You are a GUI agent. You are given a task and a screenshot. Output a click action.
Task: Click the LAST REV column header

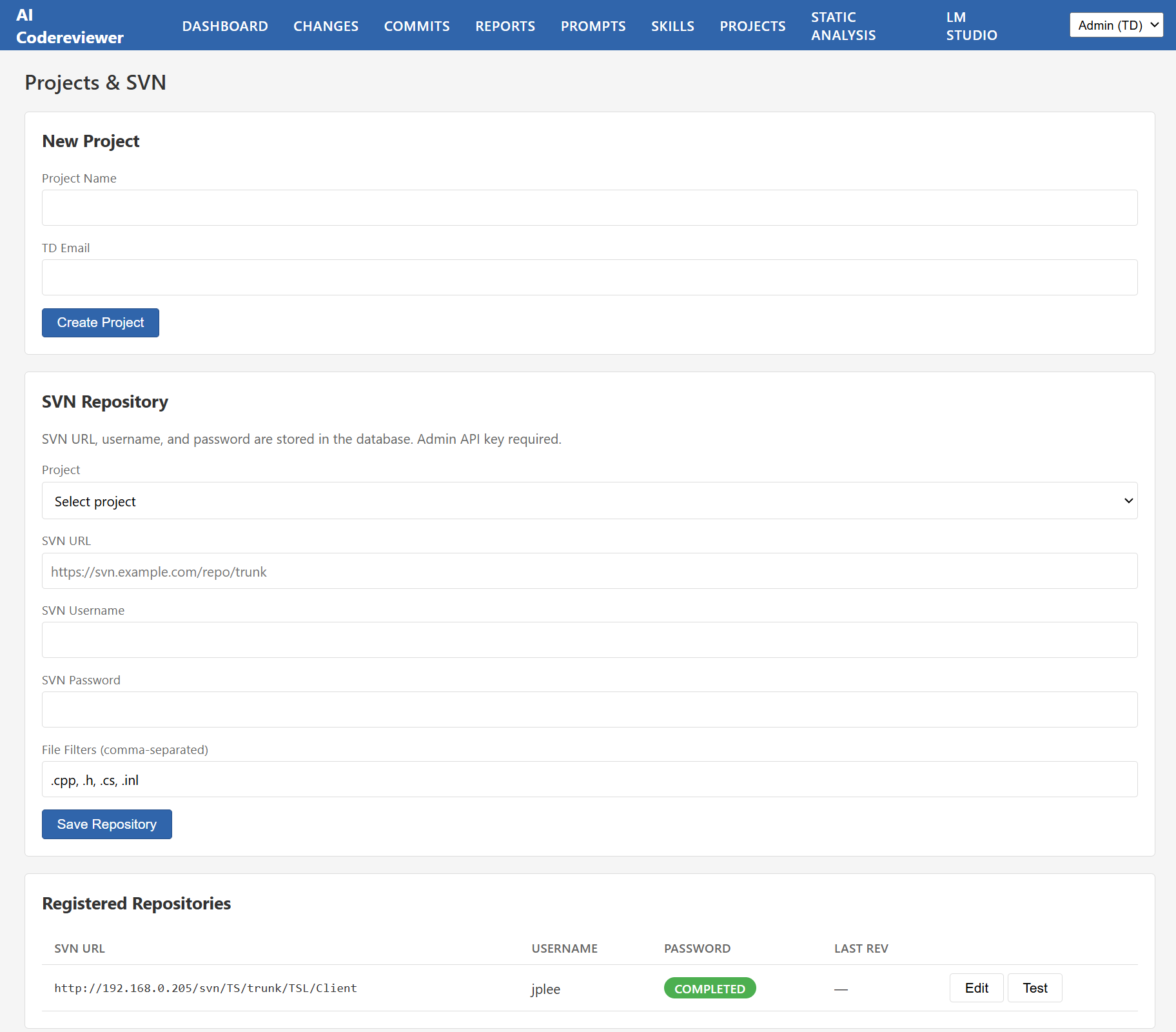(861, 948)
